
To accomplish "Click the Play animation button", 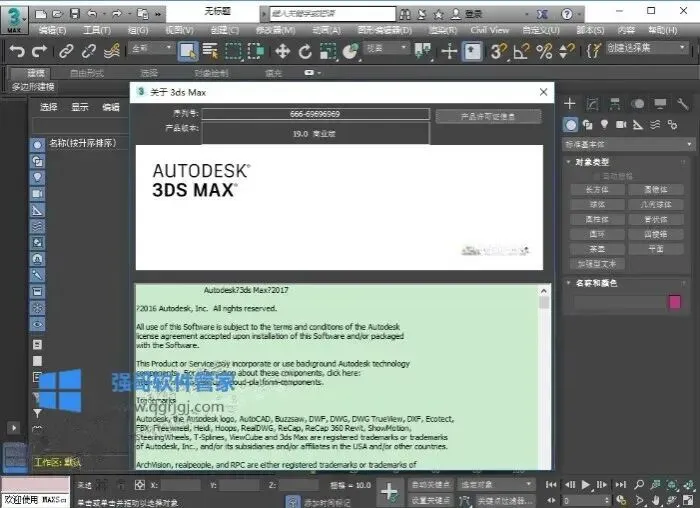I will click(586, 484).
